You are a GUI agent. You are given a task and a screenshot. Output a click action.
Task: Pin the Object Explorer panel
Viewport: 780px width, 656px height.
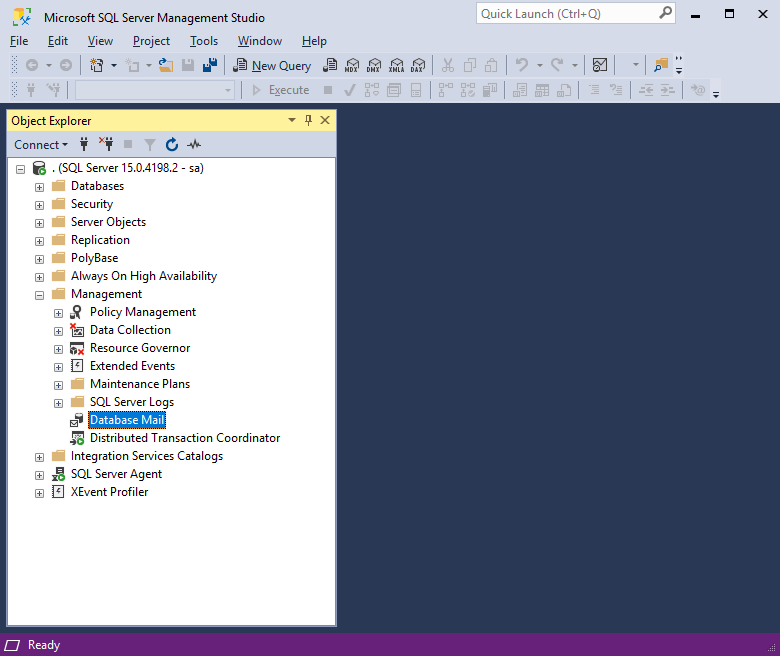(x=308, y=120)
